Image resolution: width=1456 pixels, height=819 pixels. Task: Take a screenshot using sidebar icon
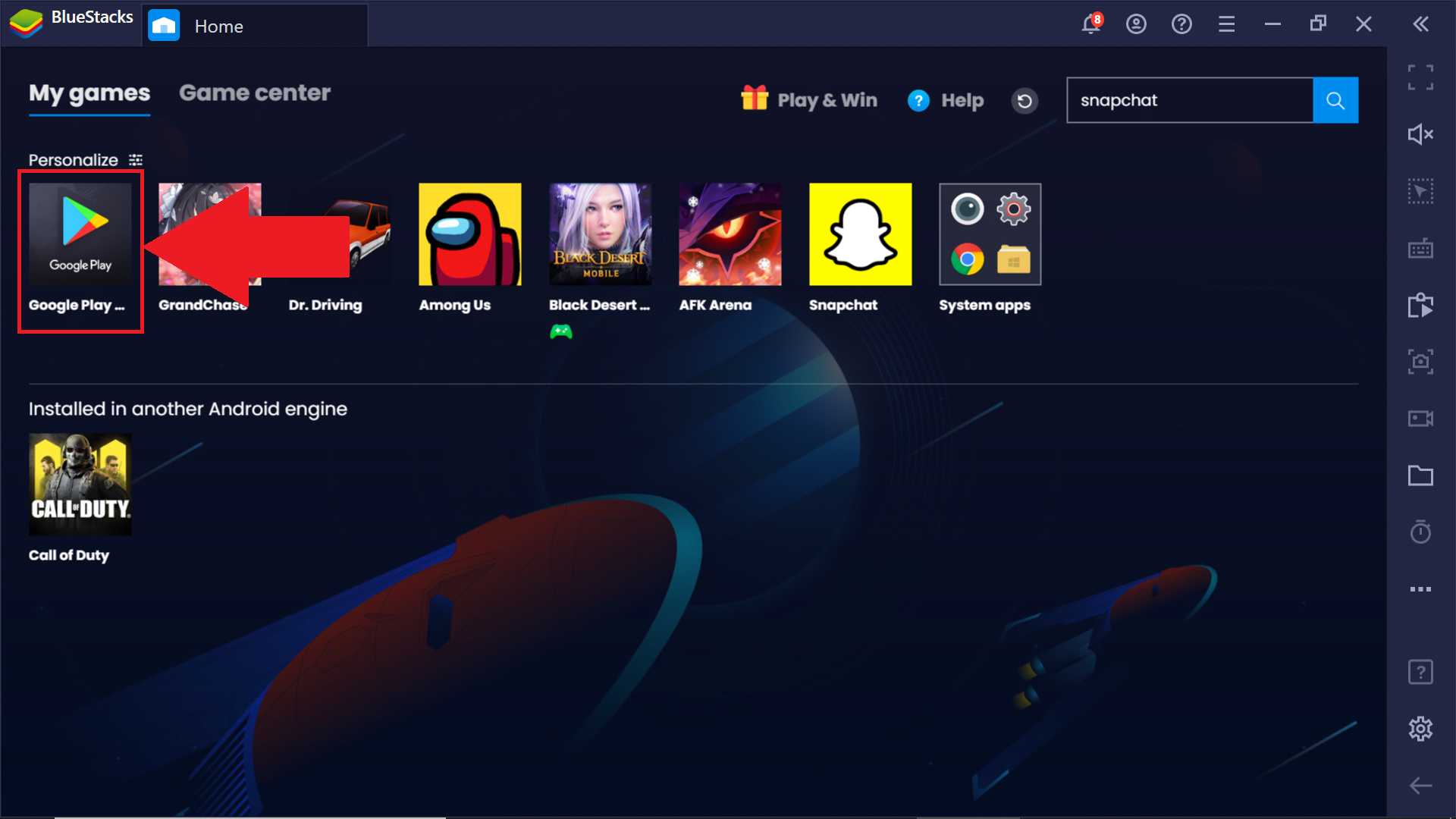click(1420, 362)
